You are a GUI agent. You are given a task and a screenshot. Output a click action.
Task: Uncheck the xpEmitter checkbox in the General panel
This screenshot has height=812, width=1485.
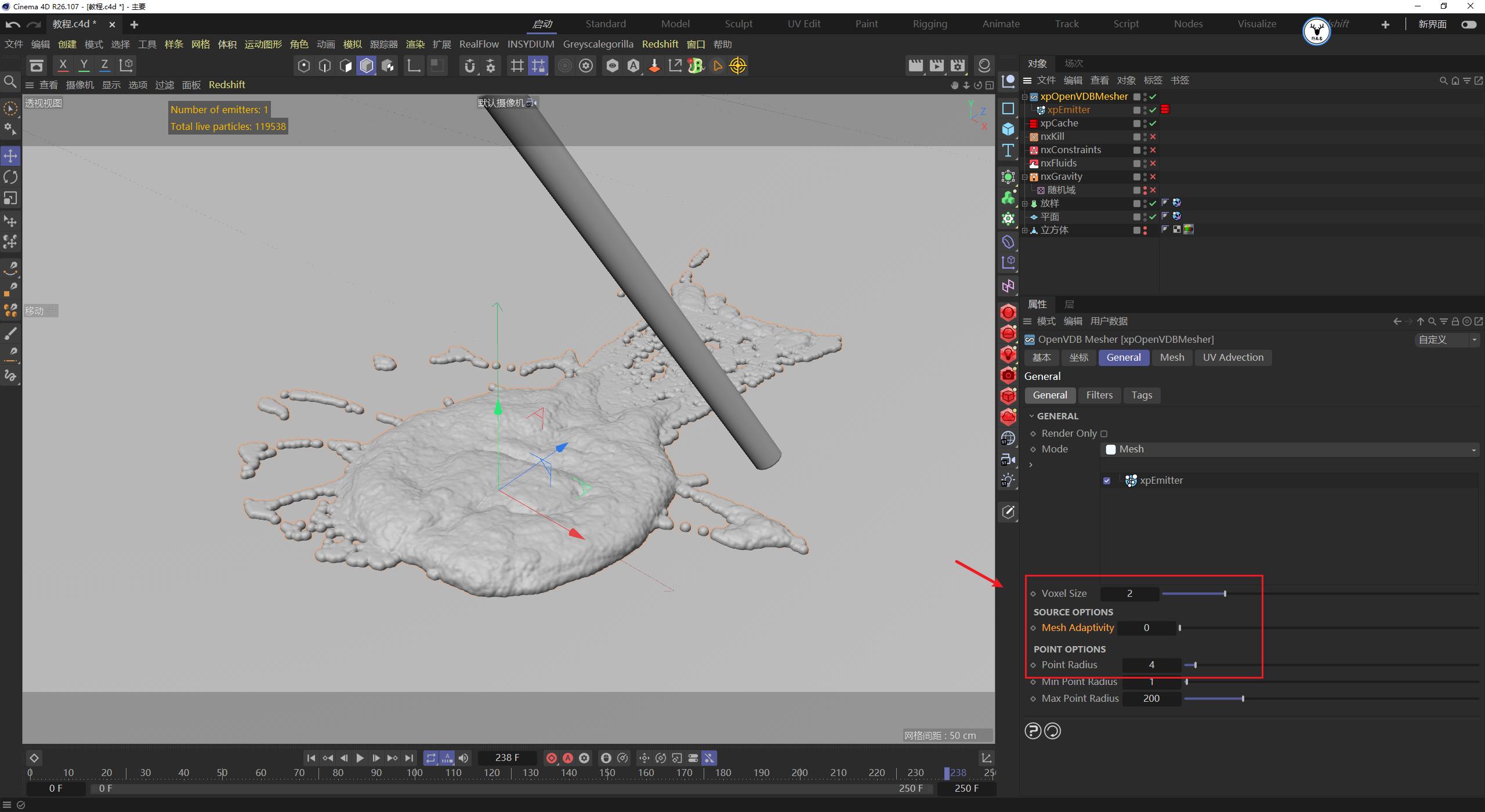click(1107, 480)
